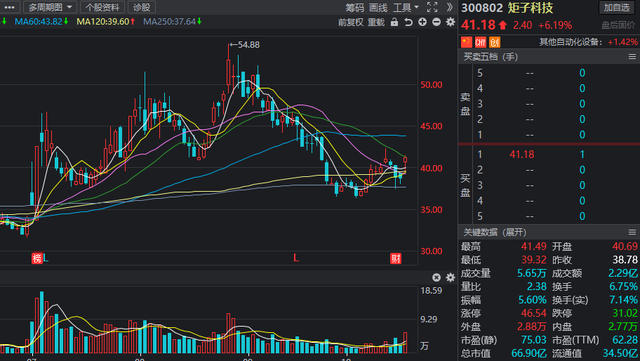Image resolution: width=640 pixels, height=361 pixels.
Task: Click 加自选 button
Action: click(617, 7)
